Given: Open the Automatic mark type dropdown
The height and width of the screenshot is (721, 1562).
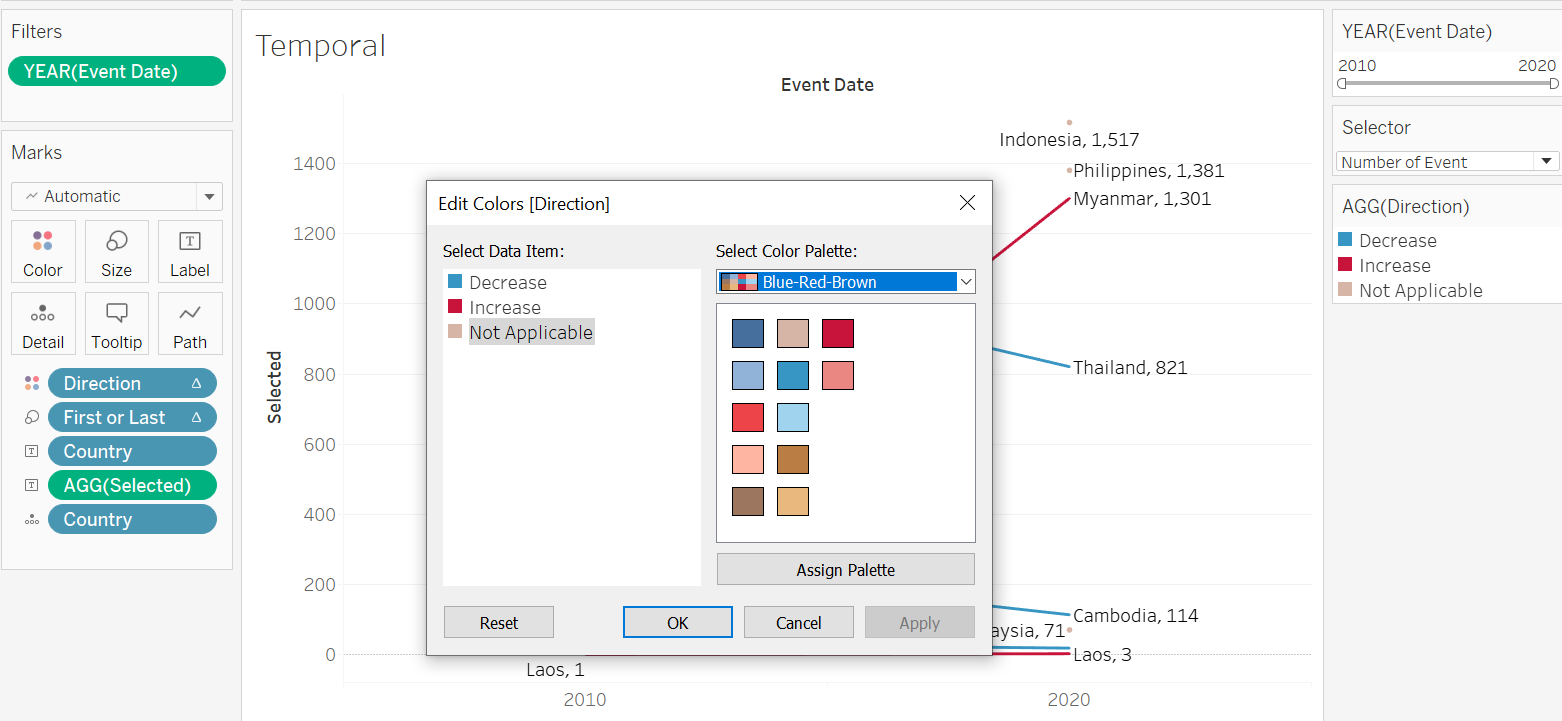Looking at the screenshot, I should [x=117, y=196].
